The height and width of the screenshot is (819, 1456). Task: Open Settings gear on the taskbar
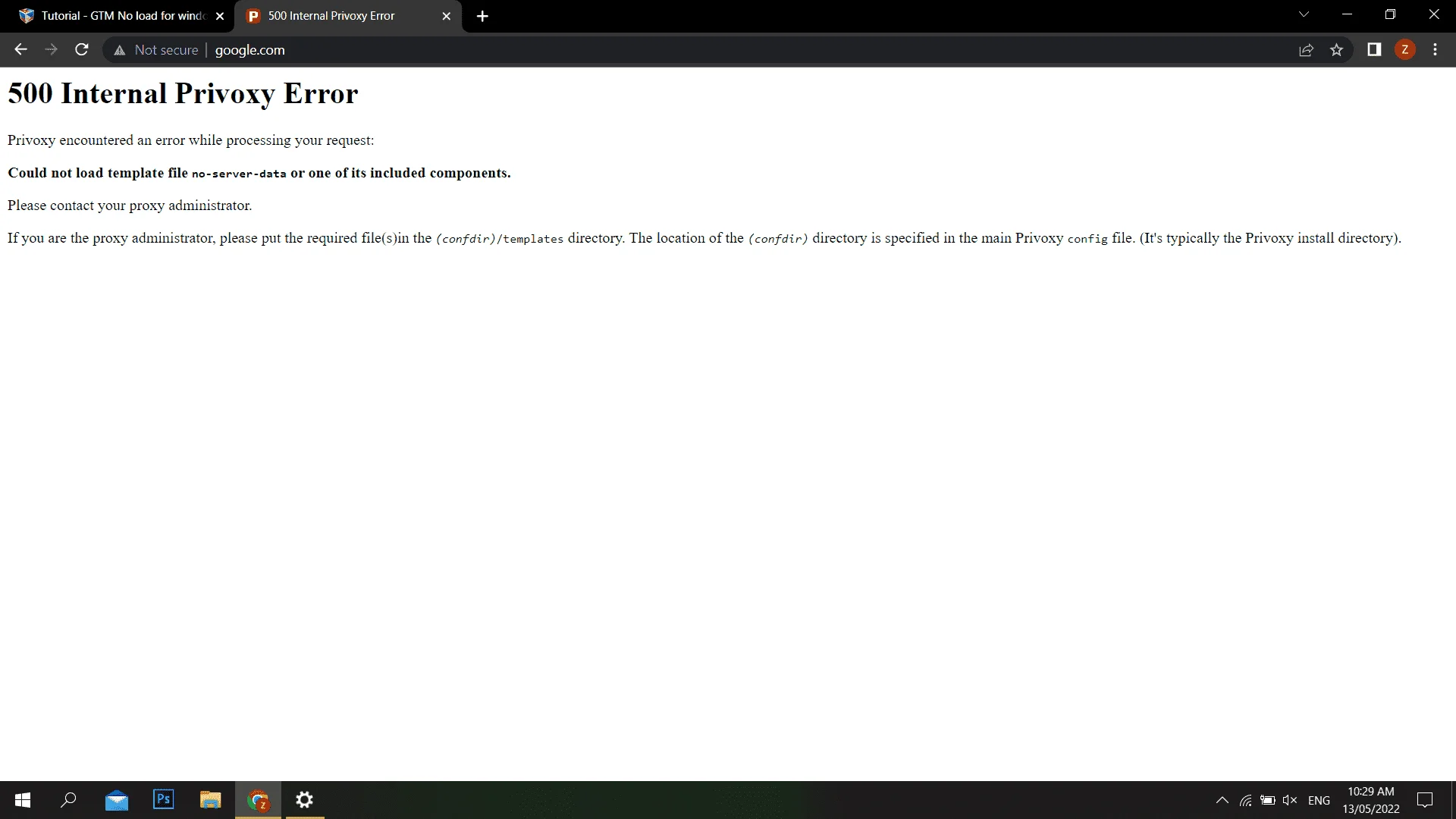pos(304,800)
